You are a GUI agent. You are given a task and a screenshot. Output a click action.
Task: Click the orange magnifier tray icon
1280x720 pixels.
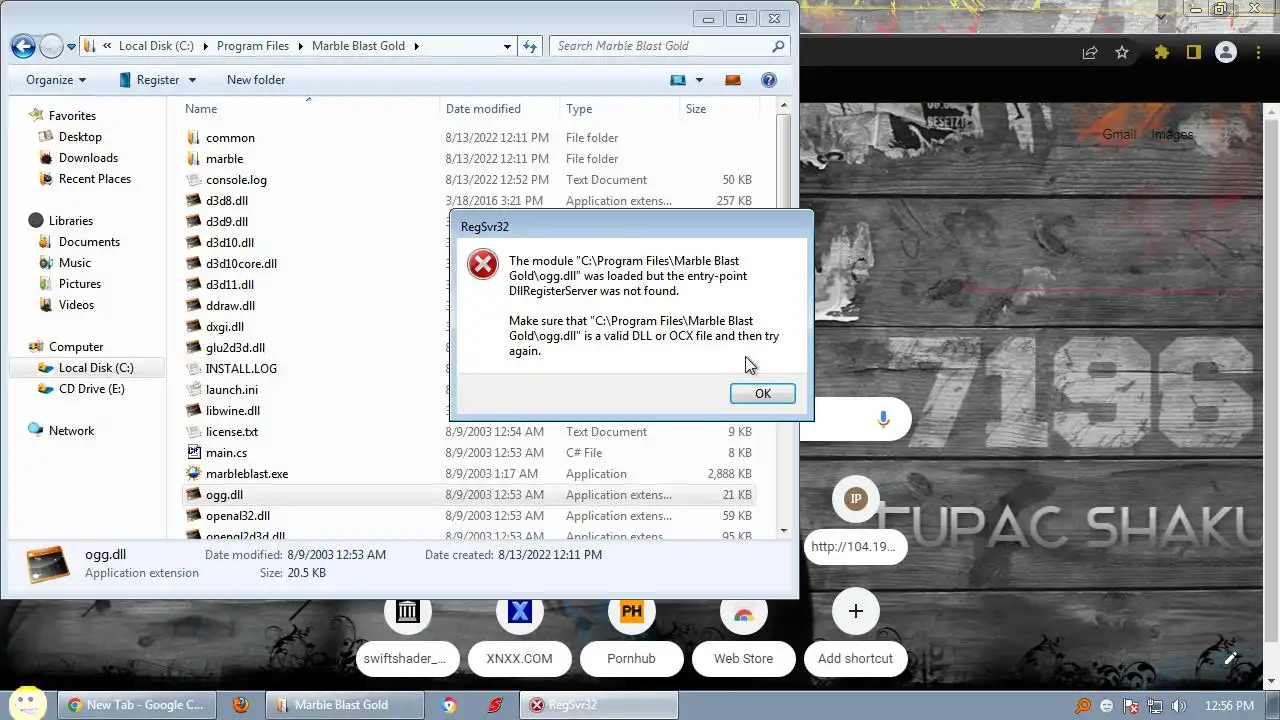point(1083,705)
